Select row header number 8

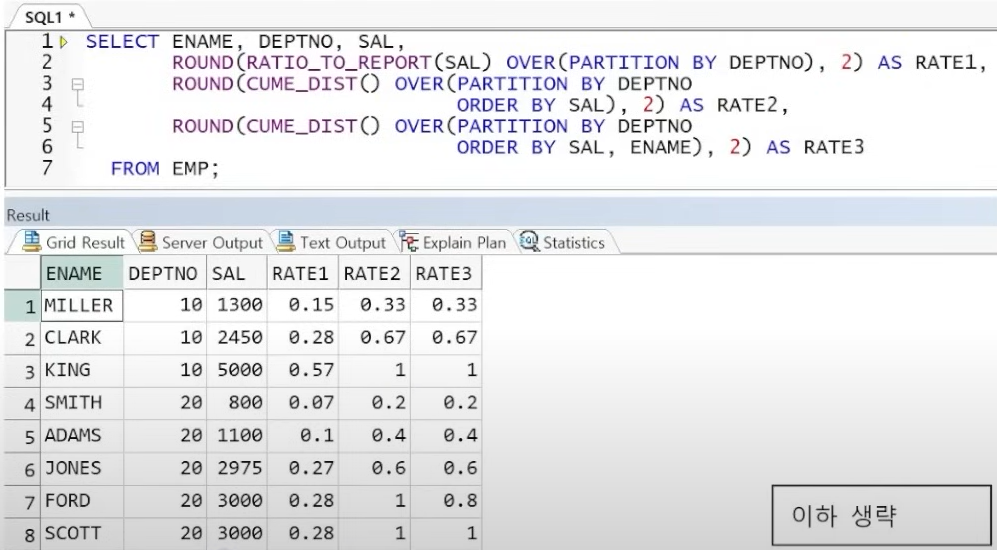click(x=23, y=534)
